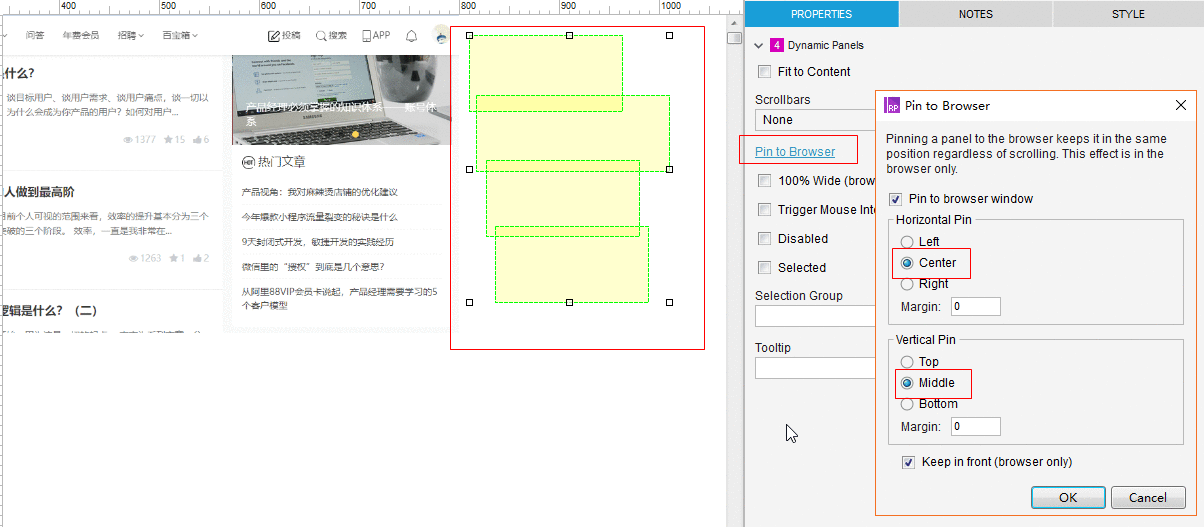Click the yellow carousel dot on banner
This screenshot has height=527, width=1204.
pyautogui.click(x=355, y=133)
